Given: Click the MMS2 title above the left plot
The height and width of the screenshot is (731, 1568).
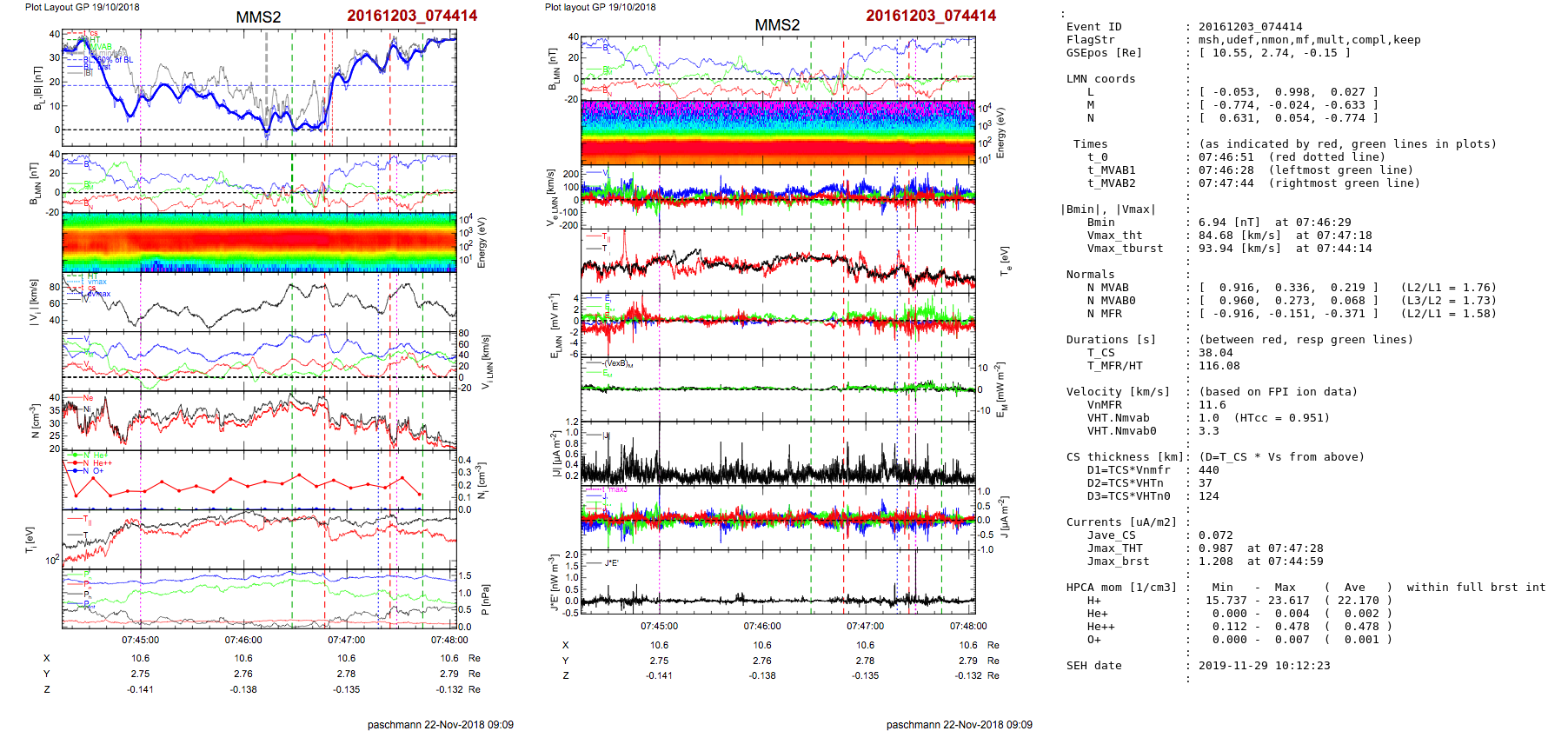Looking at the screenshot, I should pos(258,17).
